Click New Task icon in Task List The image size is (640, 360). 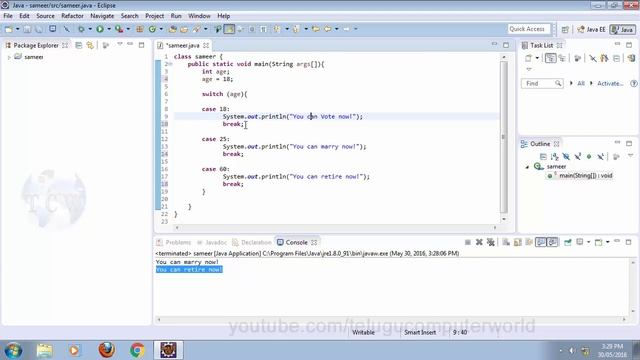pos(529,58)
